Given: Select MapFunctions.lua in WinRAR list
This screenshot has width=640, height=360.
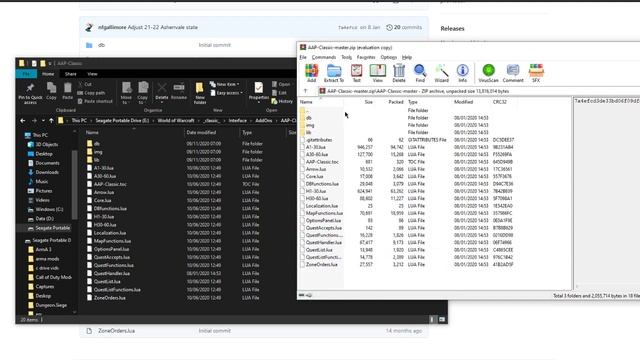Looking at the screenshot, I should pyautogui.click(x=324, y=213).
